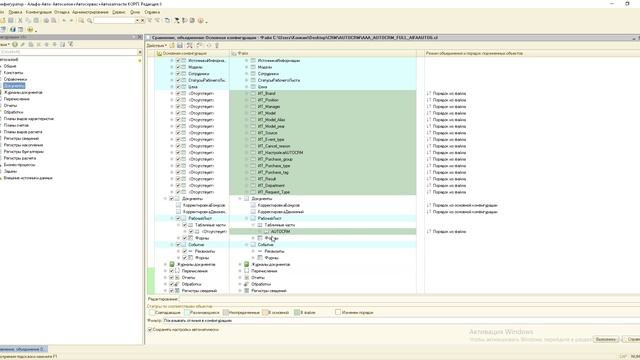Click the AUTOCRM table part icon
The width and height of the screenshot is (640, 360).
tap(266, 231)
